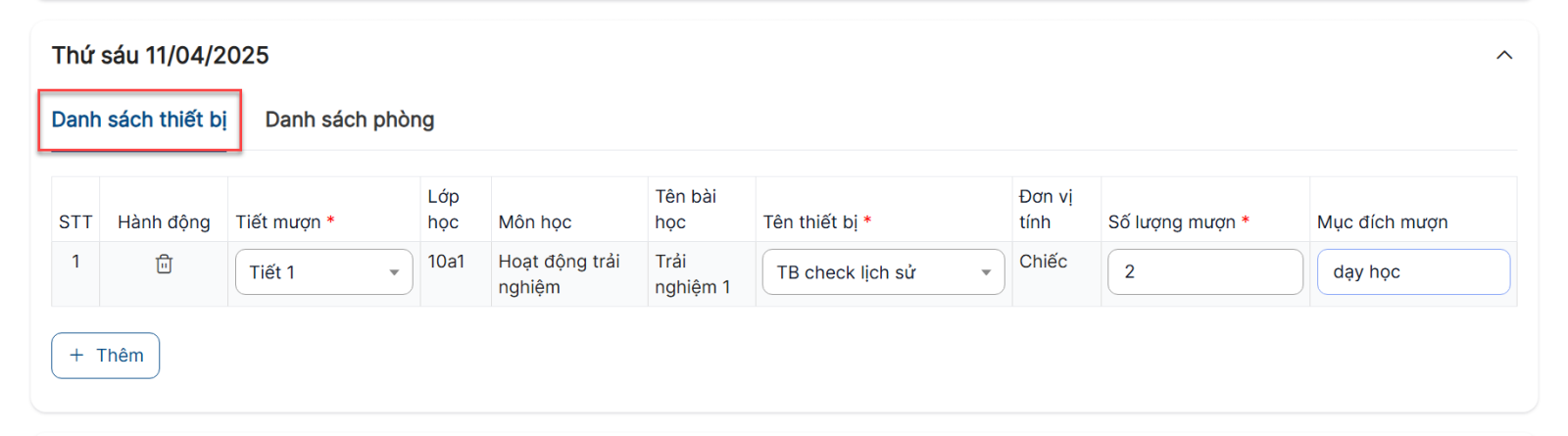Click the STT column header

75,222
